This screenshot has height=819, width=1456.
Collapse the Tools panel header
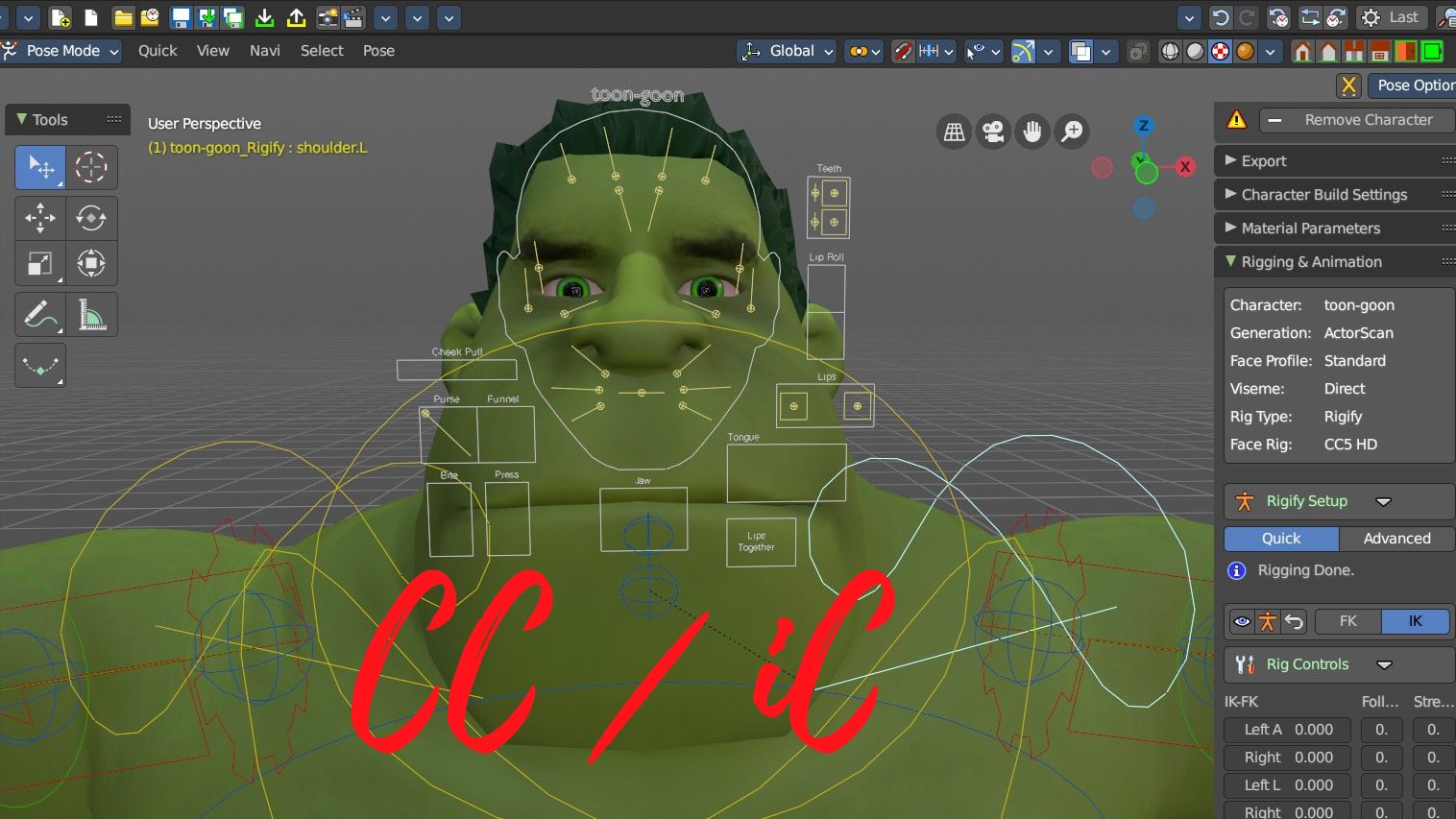(67, 120)
